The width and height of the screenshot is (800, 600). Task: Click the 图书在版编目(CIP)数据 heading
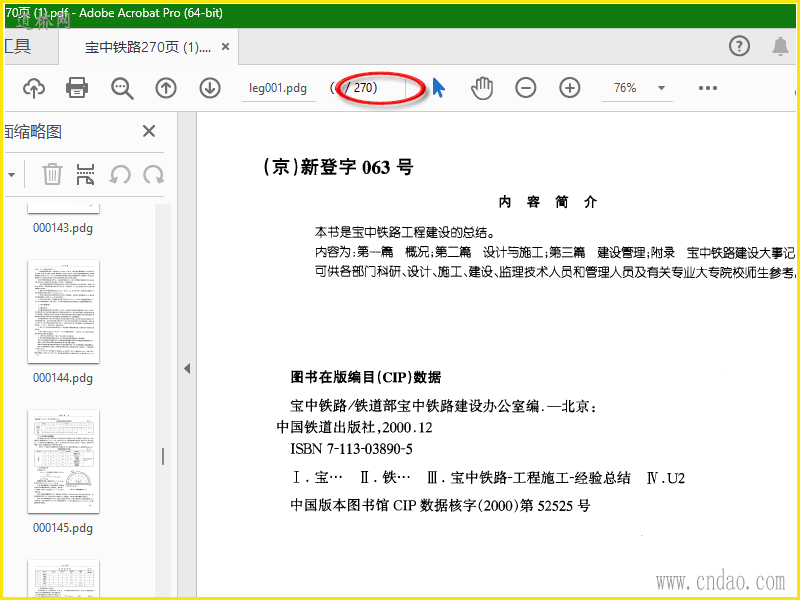pos(366,377)
